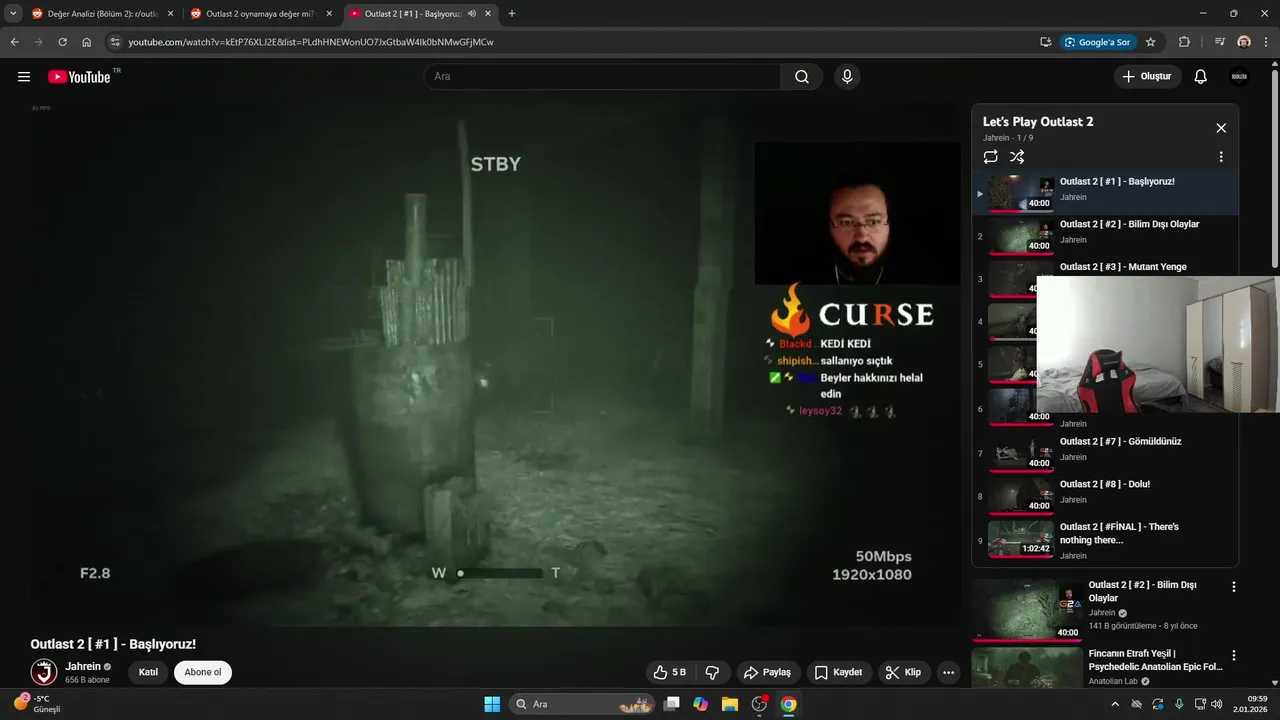Open Let's Play Outlast 2 playlist title
Screen dimensions: 1280x720
[x=1038, y=122]
